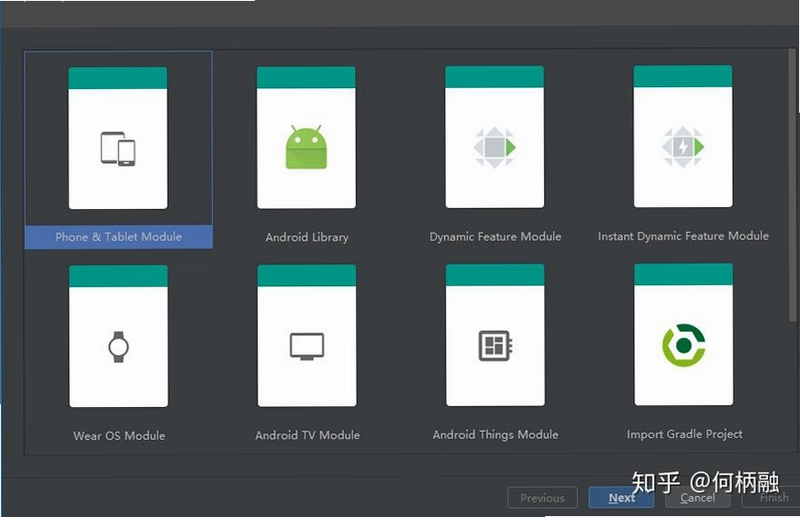Select the Android TV screen icon
800x517 pixels.
pos(307,347)
